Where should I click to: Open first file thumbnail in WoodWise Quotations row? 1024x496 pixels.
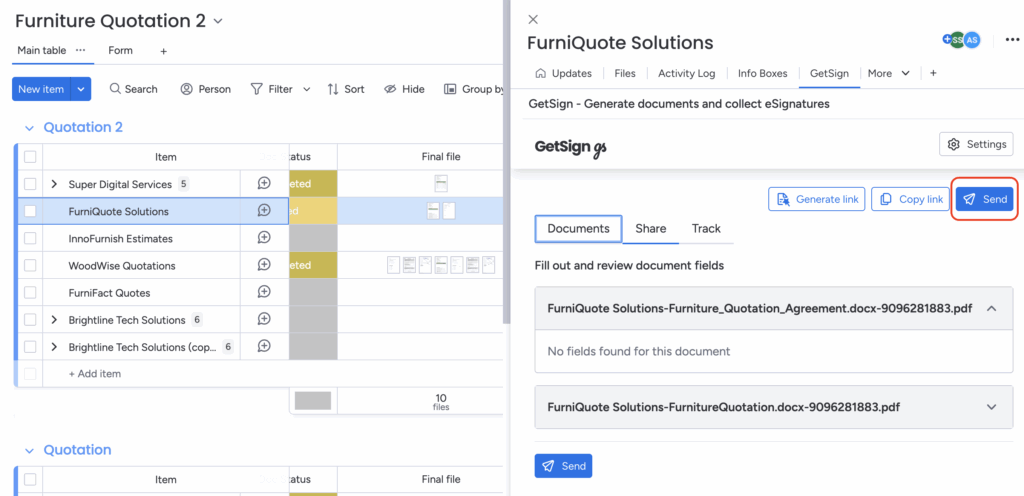pos(394,265)
